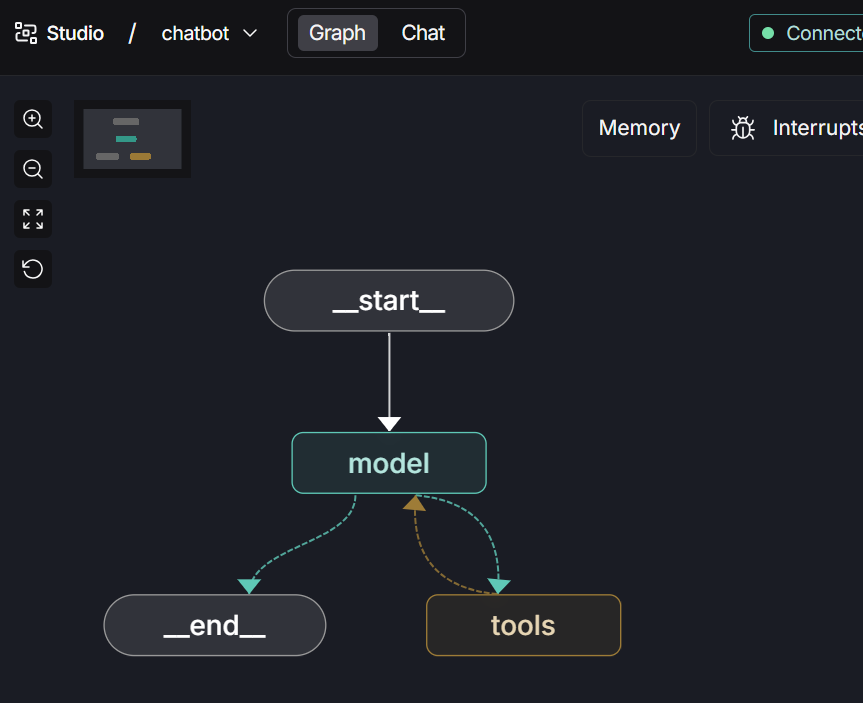Fit the graph to view
Viewport: 863px width, 703px height.
33,219
